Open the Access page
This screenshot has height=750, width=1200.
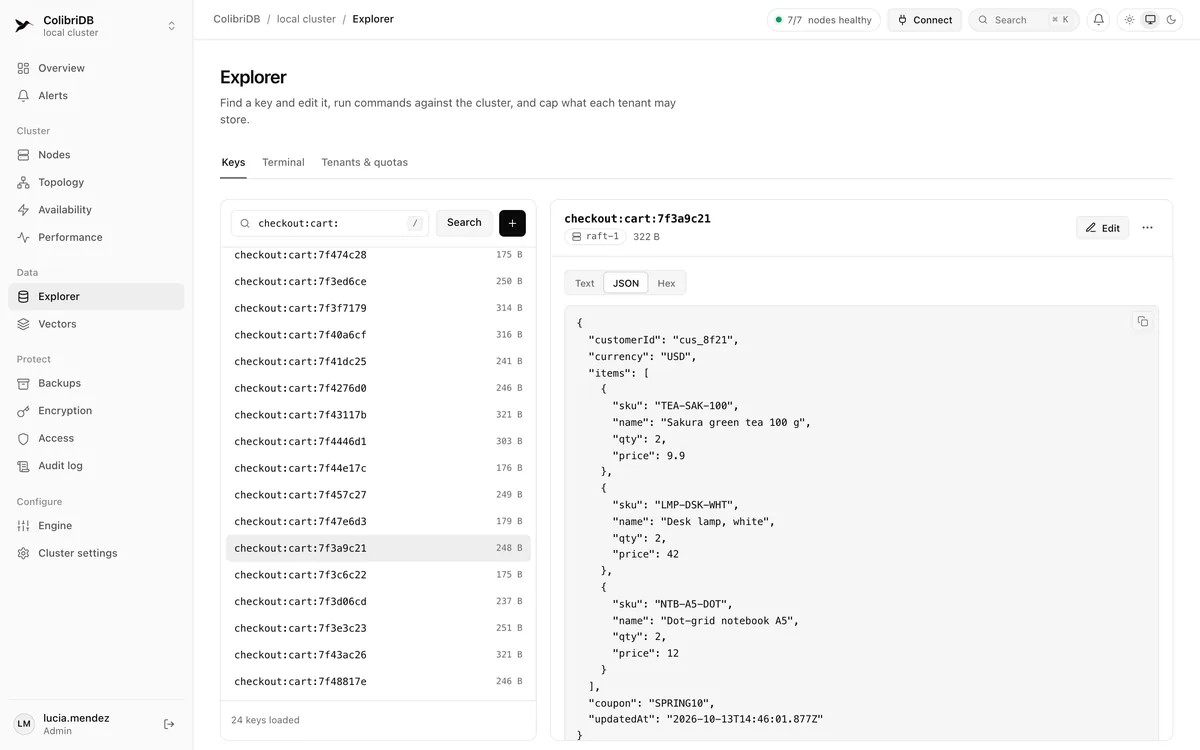(x=96, y=438)
